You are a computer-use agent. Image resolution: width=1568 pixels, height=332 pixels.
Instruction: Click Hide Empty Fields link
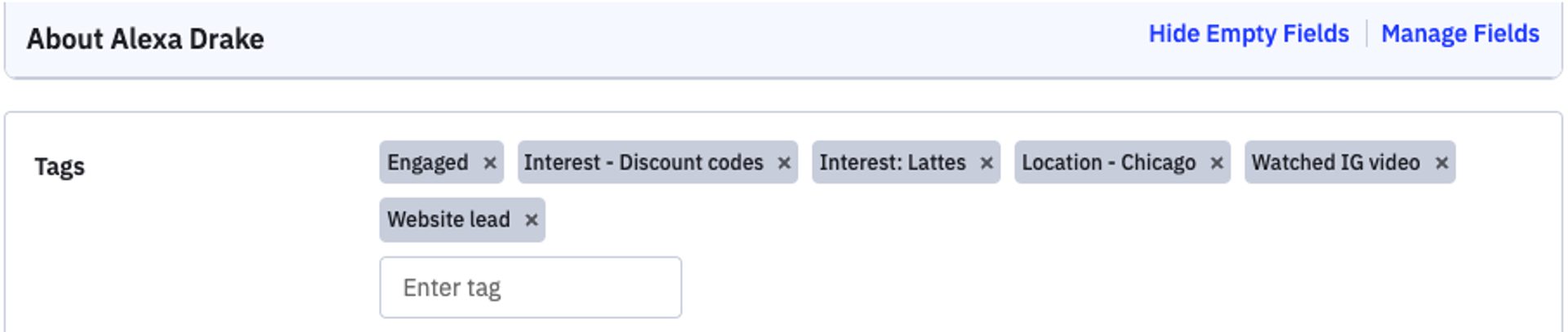click(1248, 34)
